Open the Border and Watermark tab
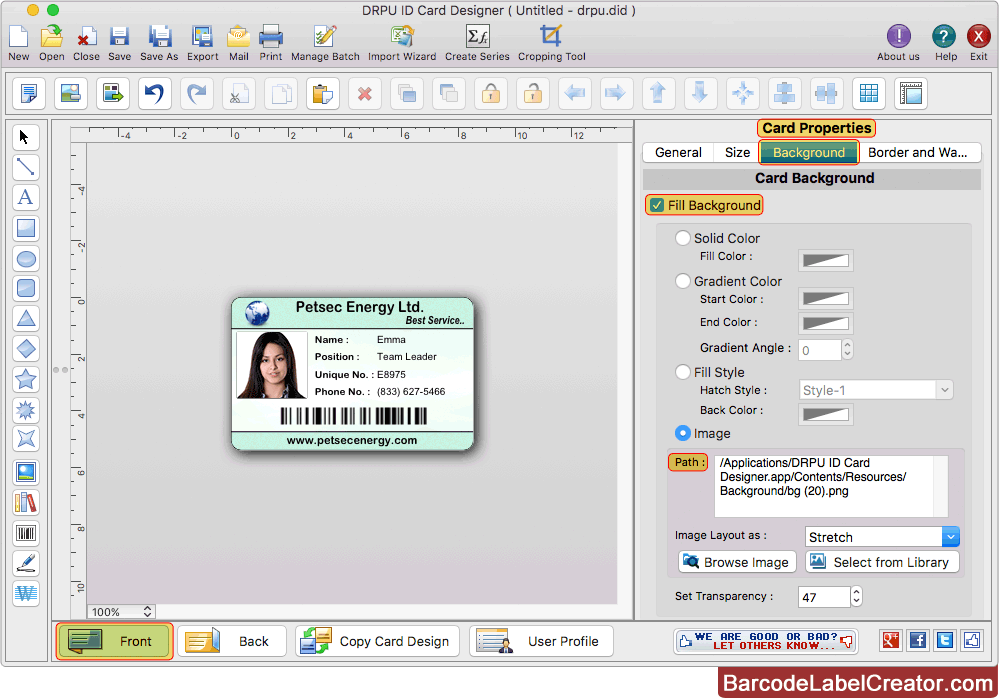Viewport: 999px width, 698px height. 917,153
